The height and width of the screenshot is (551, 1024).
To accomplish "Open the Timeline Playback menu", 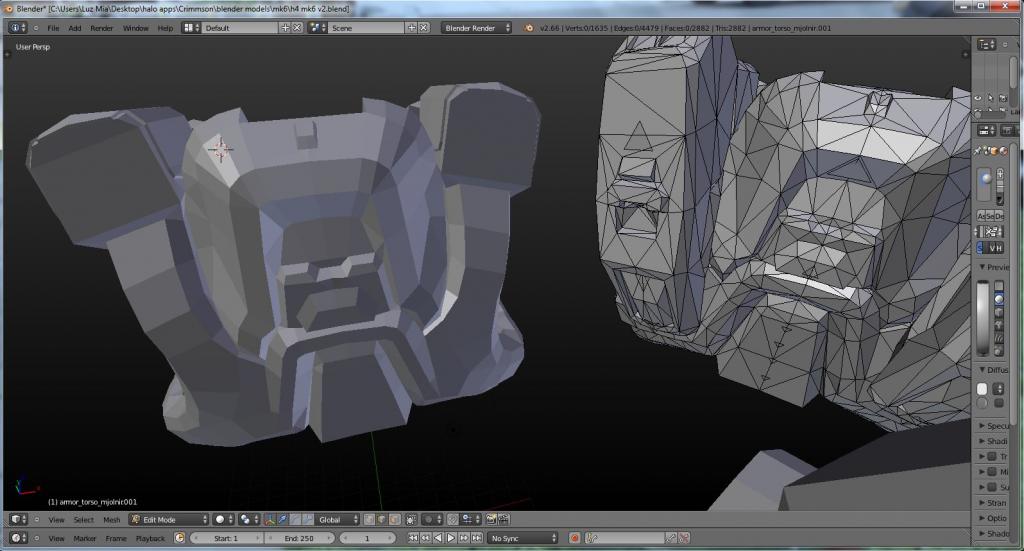I will tap(150, 539).
